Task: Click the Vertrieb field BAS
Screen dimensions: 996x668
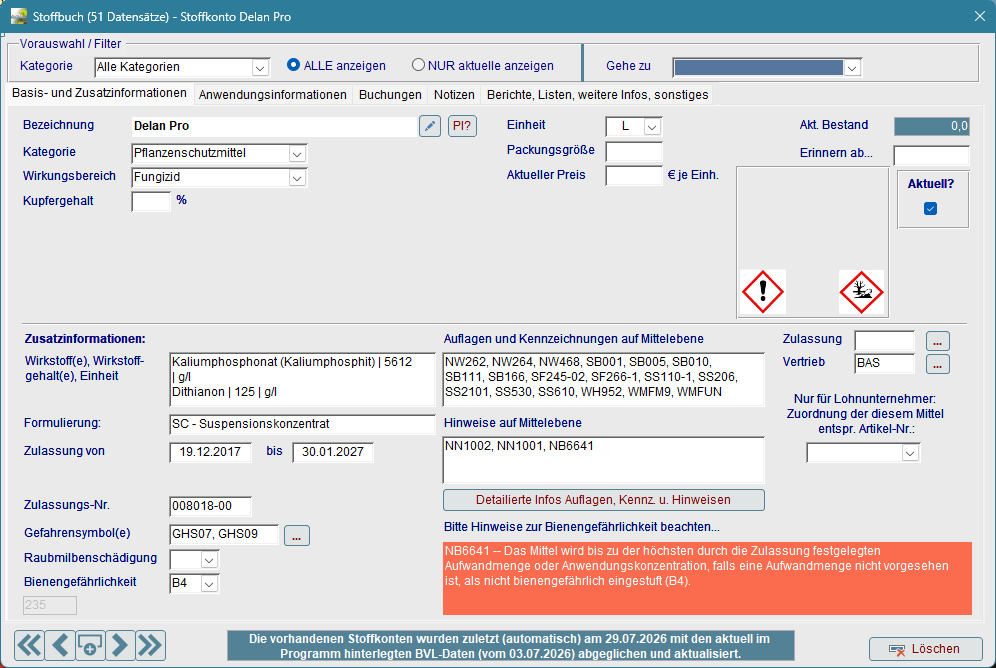Action: click(x=884, y=363)
